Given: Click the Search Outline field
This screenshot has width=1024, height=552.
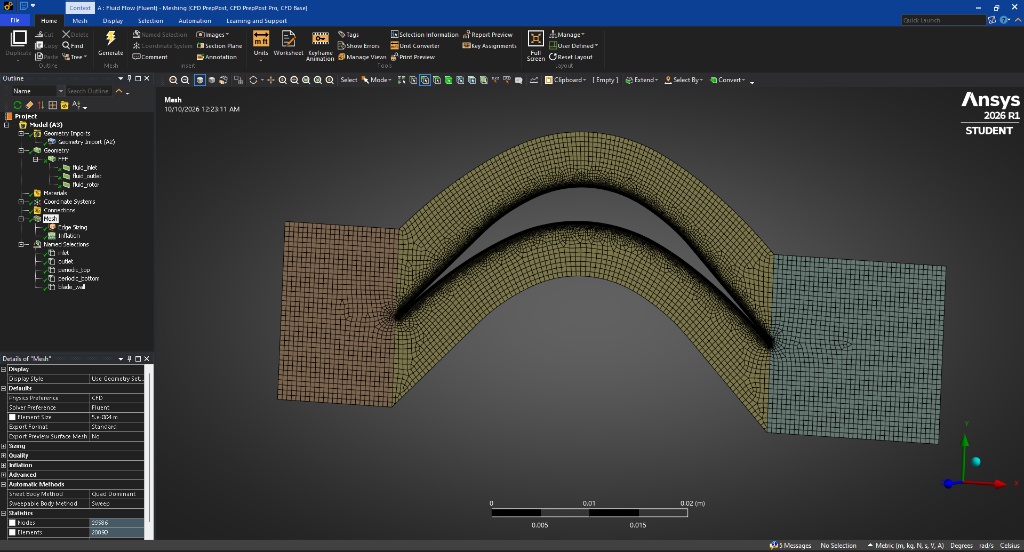Looking at the screenshot, I should (x=89, y=91).
